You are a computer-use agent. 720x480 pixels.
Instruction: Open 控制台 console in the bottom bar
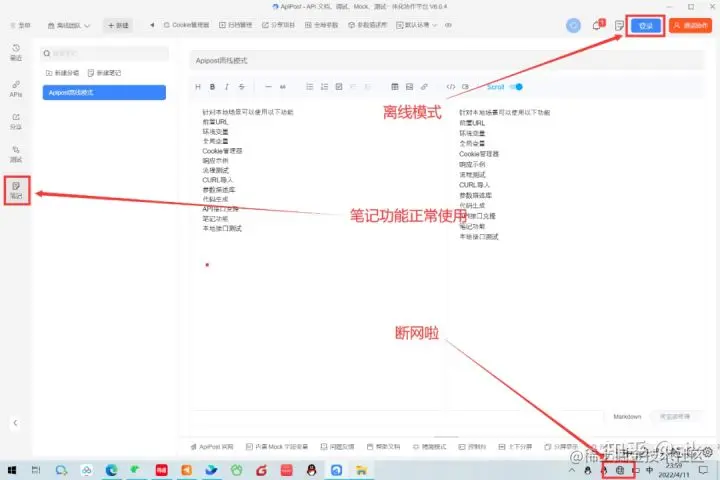[x=472, y=446]
